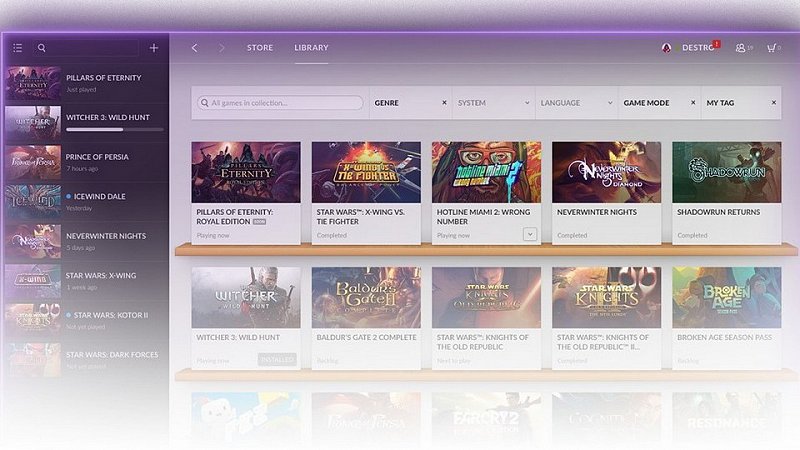Select Pillars of Eternity in the sidebar

coord(86,83)
